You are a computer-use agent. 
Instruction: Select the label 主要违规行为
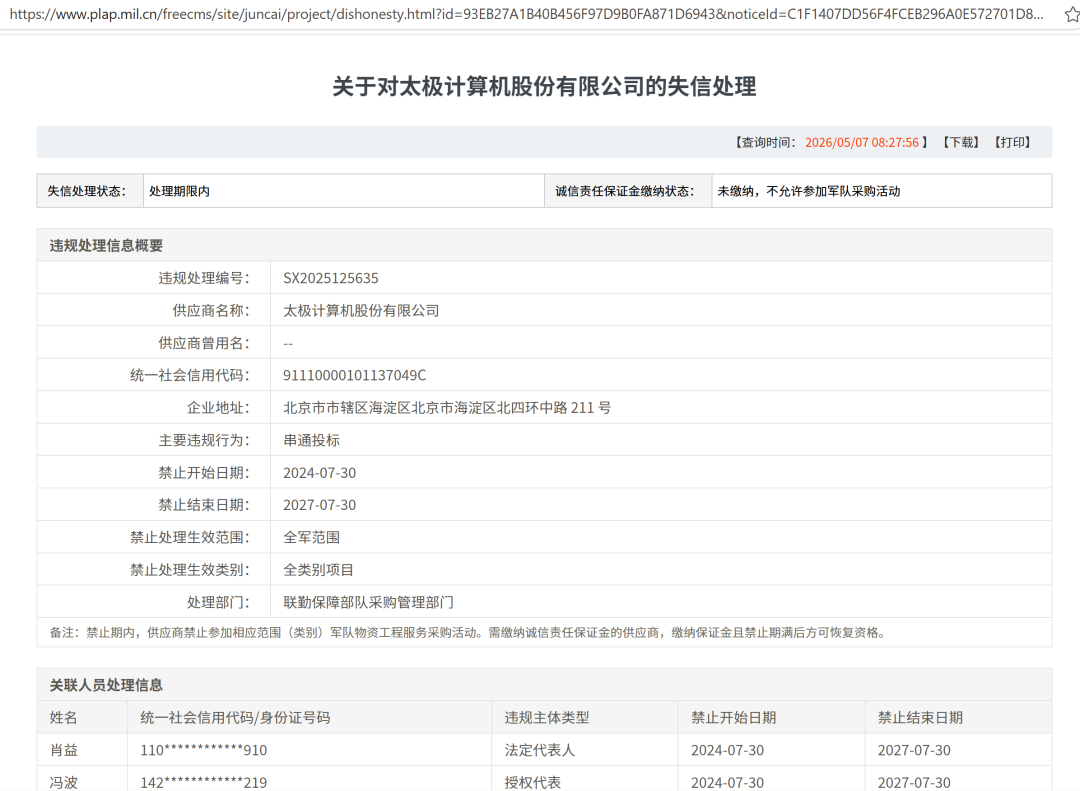click(x=204, y=440)
